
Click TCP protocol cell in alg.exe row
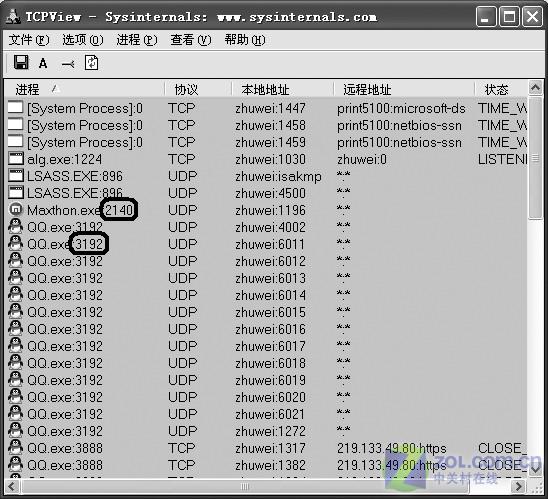coord(182,159)
